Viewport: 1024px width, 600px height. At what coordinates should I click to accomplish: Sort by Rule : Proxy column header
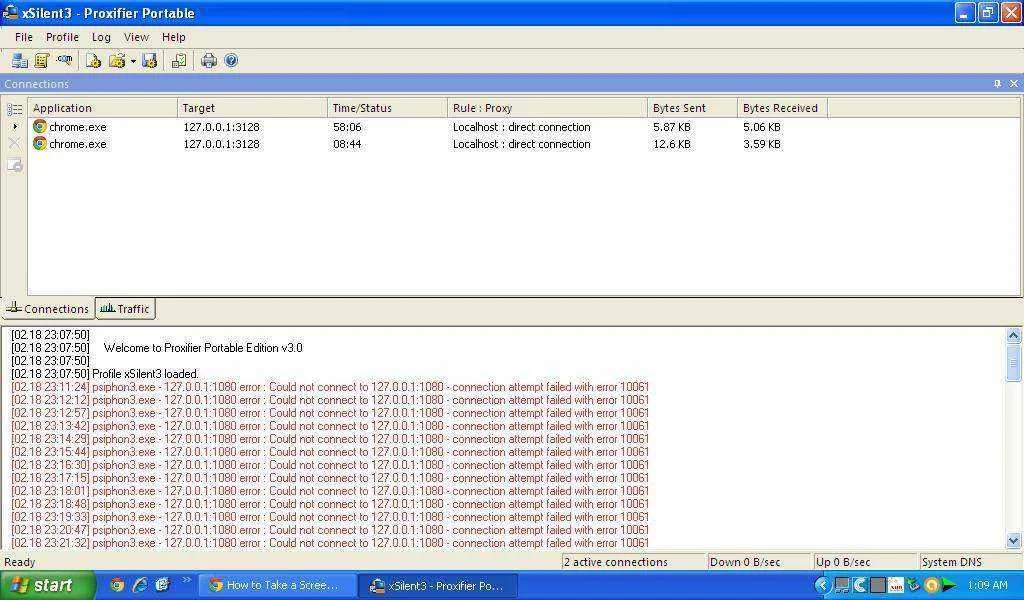click(x=547, y=108)
